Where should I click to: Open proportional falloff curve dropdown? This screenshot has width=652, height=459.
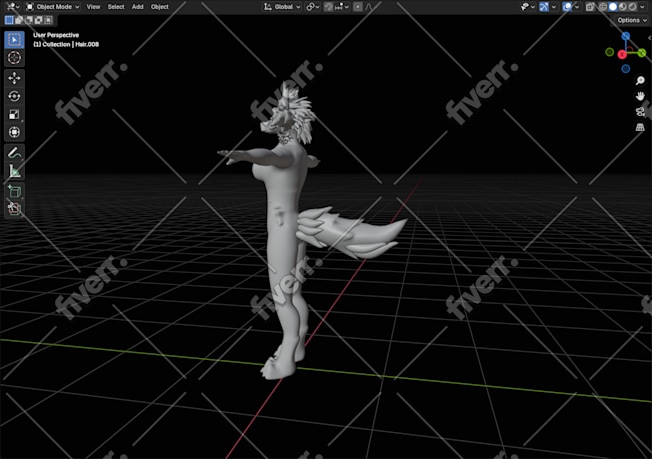click(368, 7)
